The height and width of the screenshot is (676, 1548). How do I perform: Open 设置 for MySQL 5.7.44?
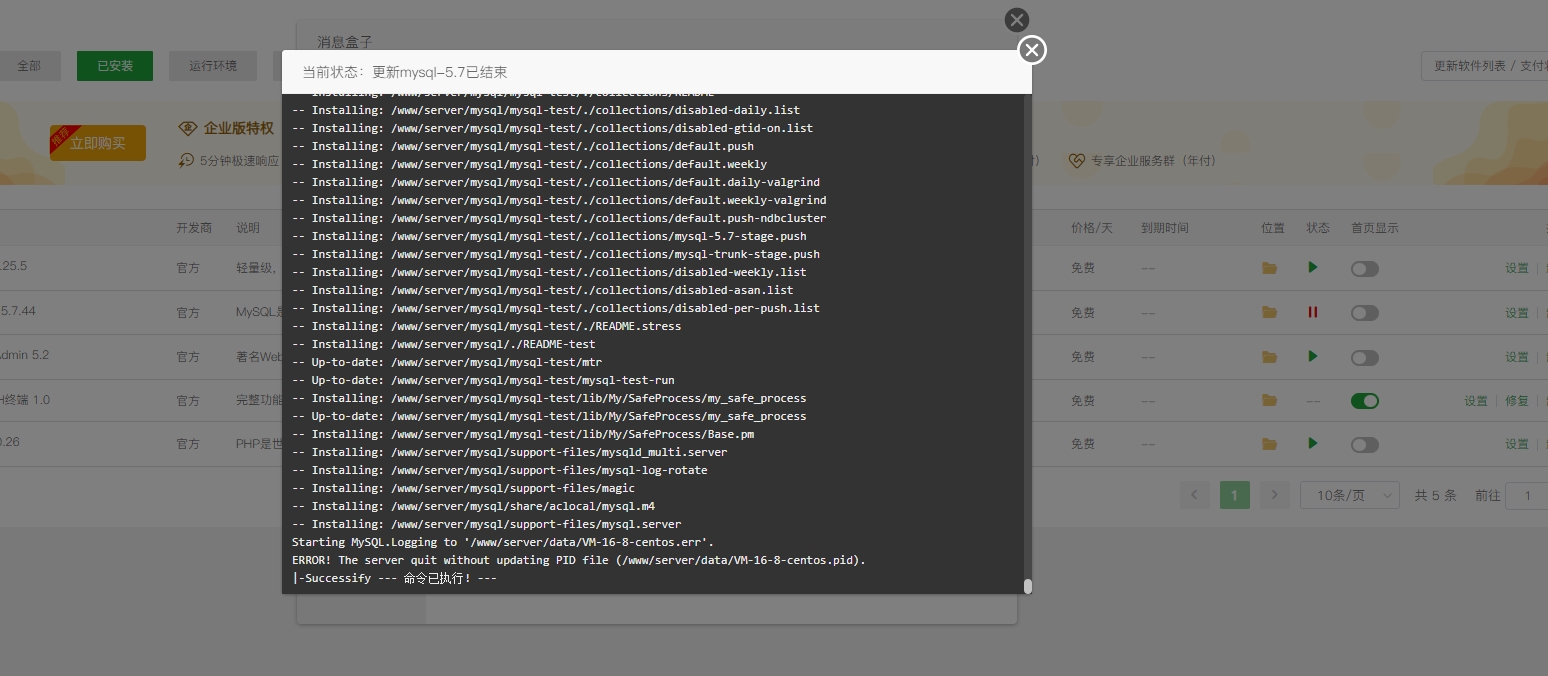coord(1517,313)
